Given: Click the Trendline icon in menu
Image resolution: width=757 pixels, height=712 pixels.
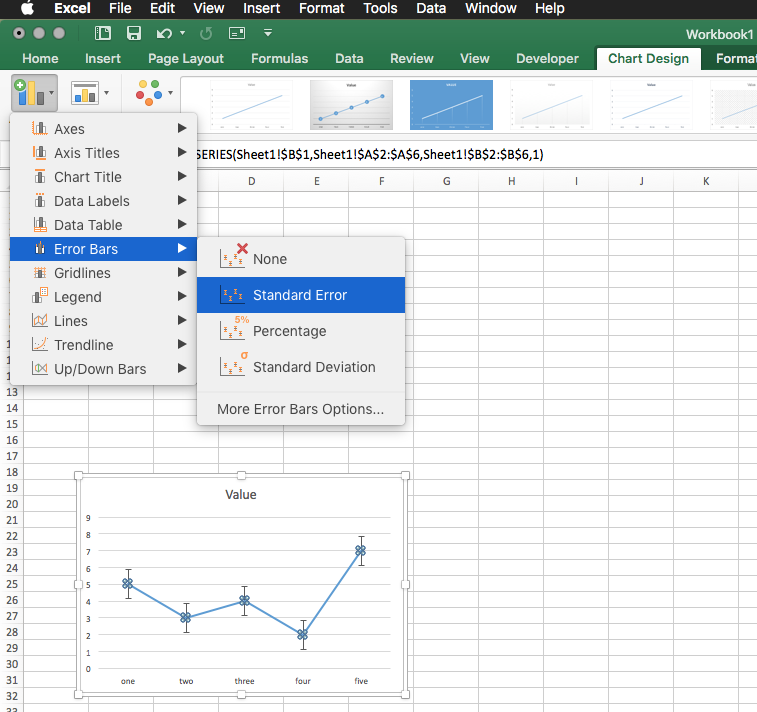Looking at the screenshot, I should pos(40,345).
